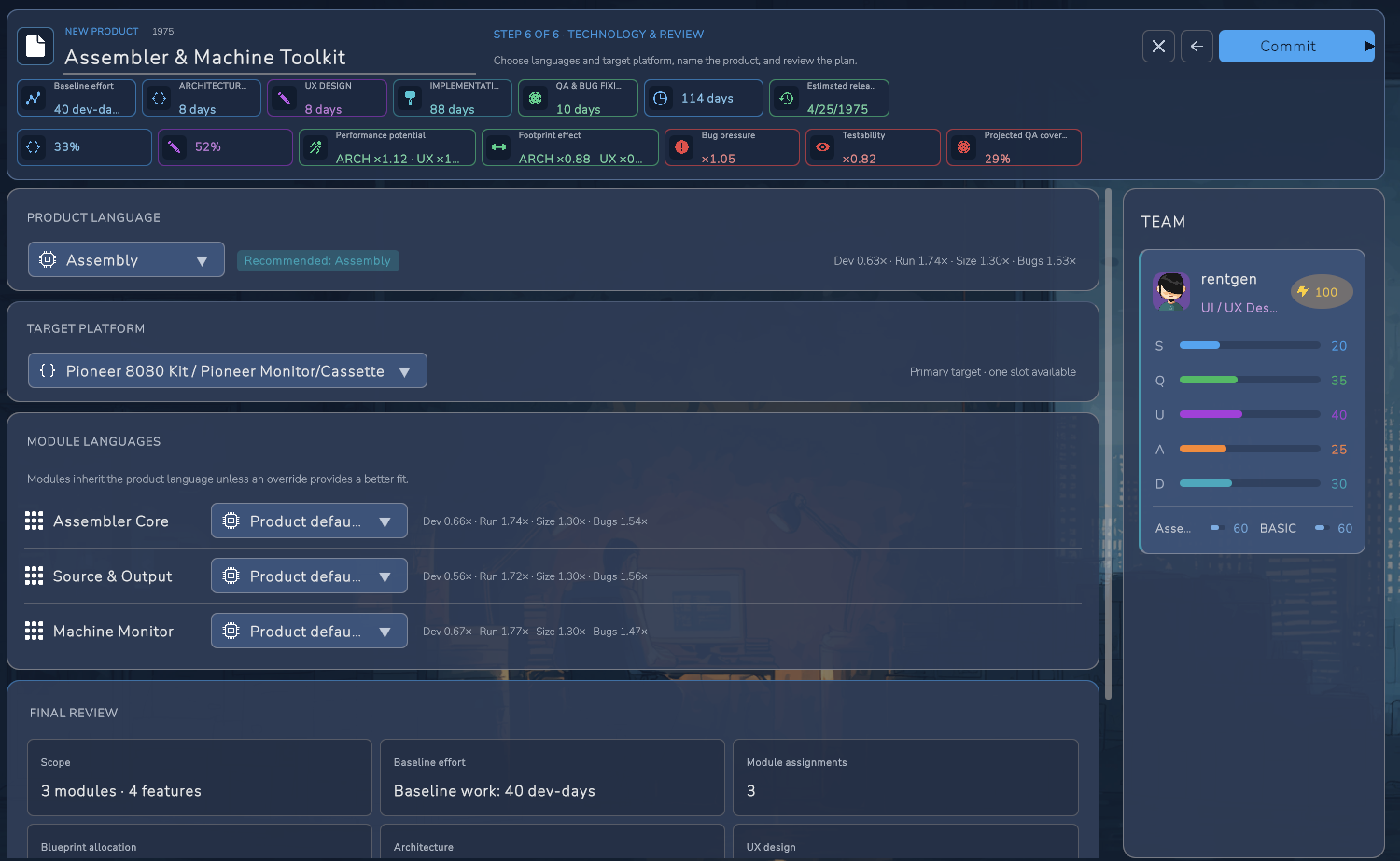Click the new product document icon
Viewport: 1400px width, 861px height.
(35, 46)
